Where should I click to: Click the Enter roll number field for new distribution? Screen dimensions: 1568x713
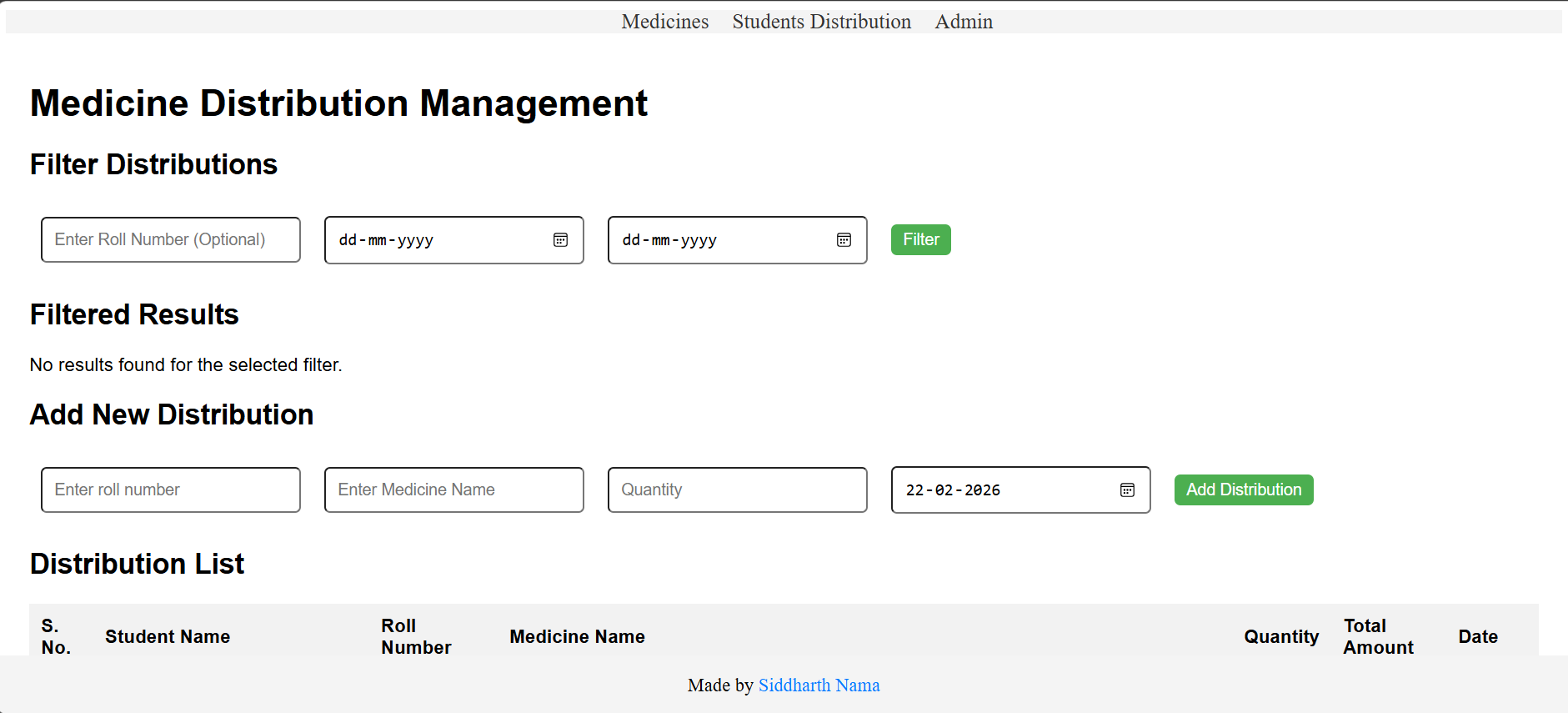pos(170,490)
